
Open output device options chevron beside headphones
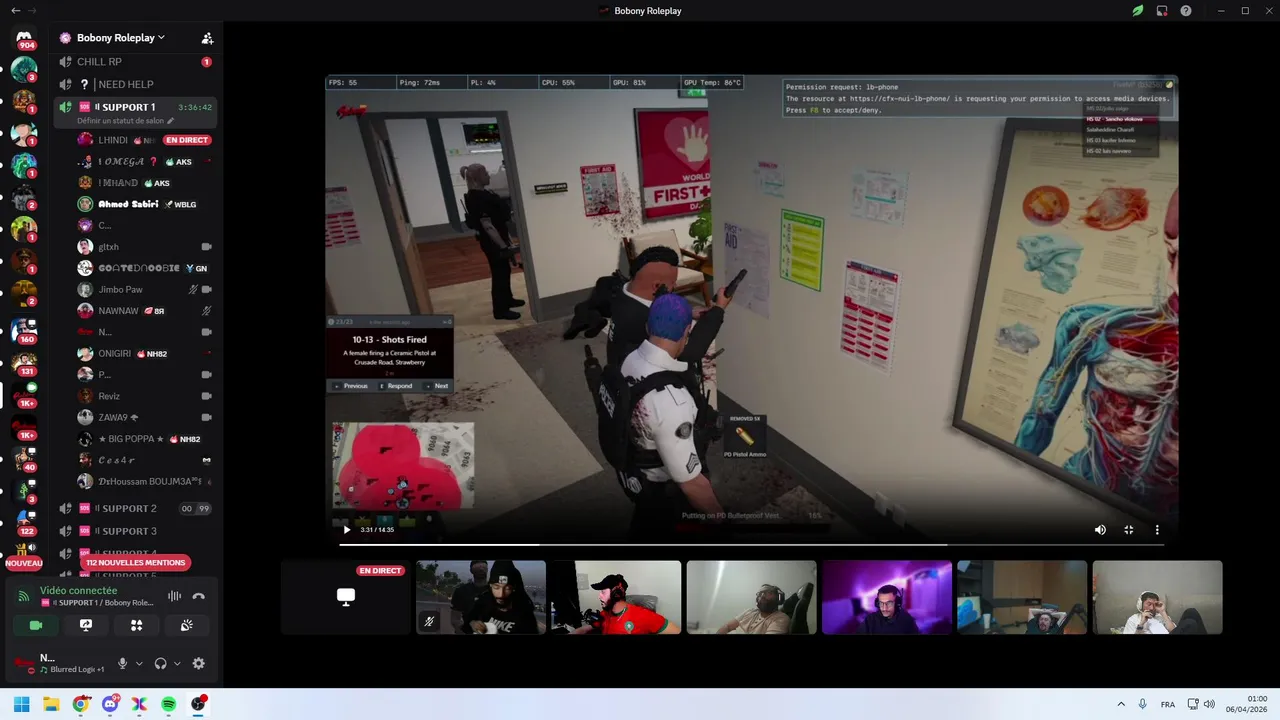[x=177, y=663]
